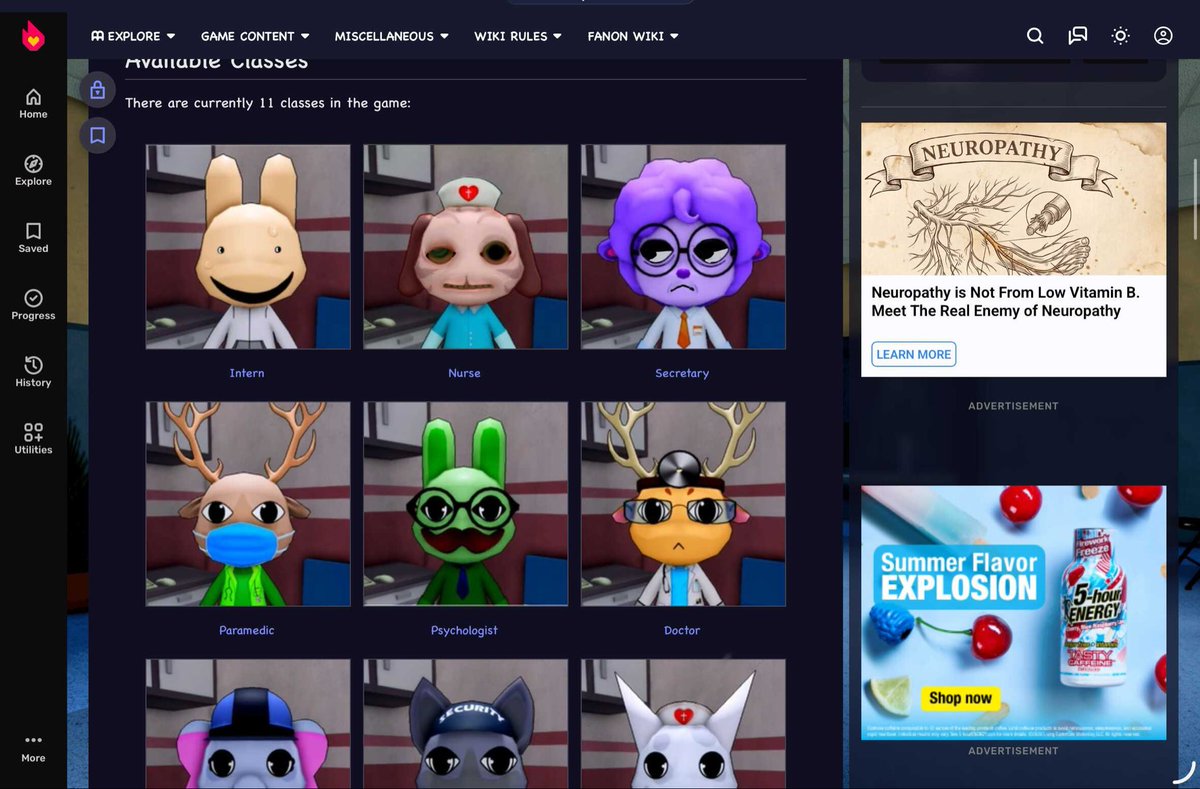The width and height of the screenshot is (1200, 789).
Task: Expand the Game Content dropdown
Action: 255,36
